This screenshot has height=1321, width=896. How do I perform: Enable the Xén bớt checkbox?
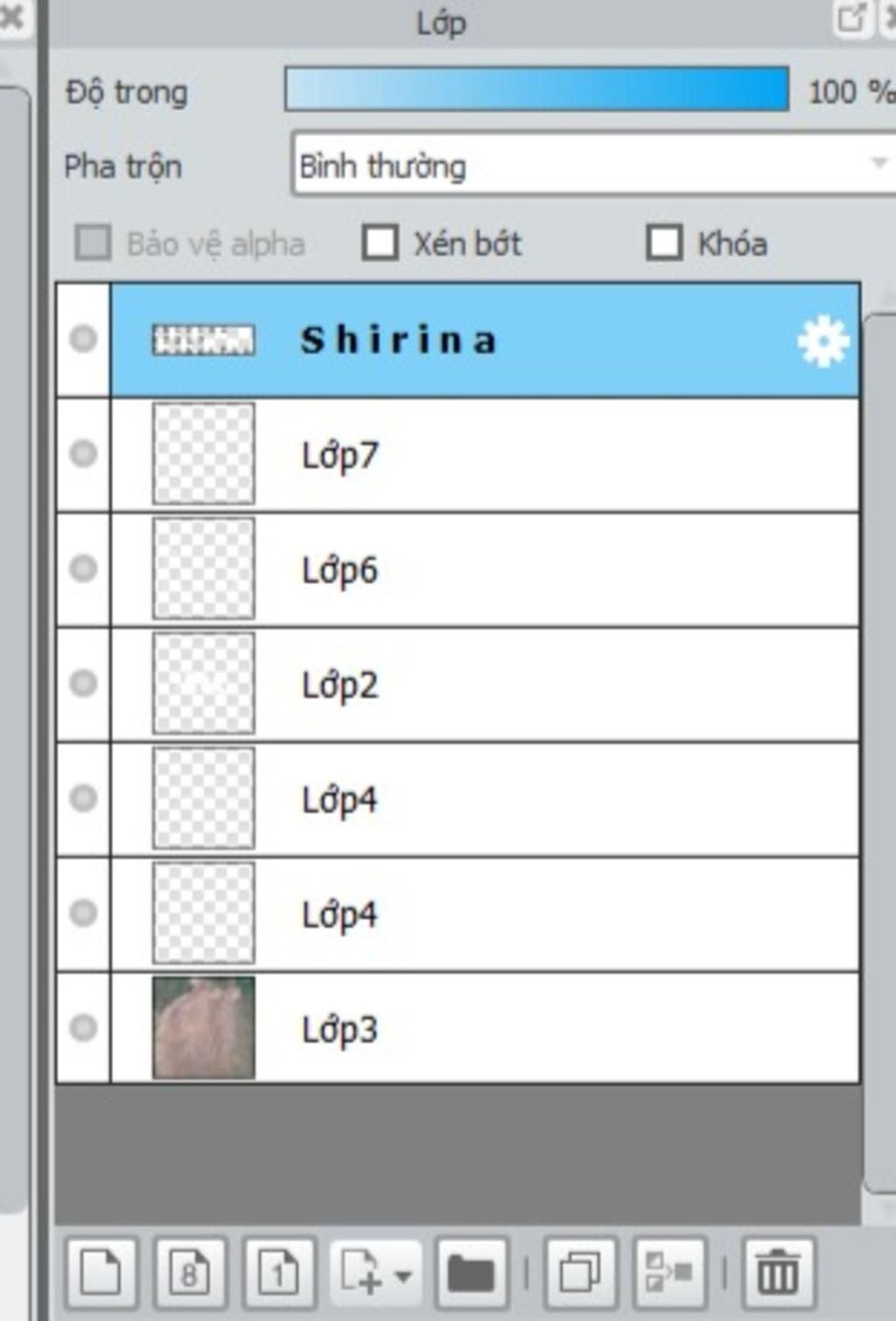coord(381,242)
